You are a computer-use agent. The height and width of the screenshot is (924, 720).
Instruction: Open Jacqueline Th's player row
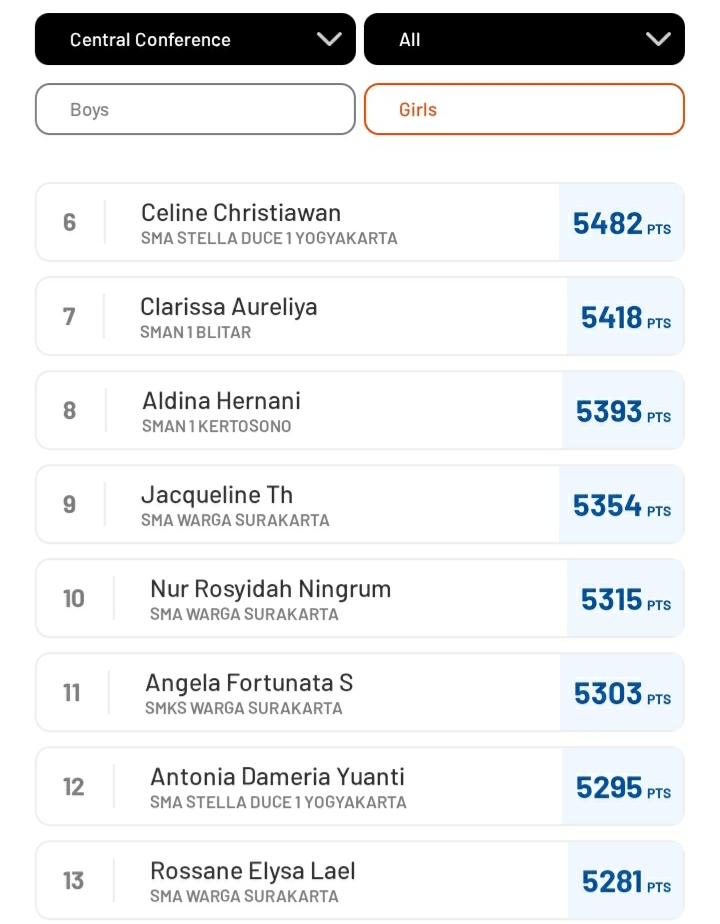360,504
